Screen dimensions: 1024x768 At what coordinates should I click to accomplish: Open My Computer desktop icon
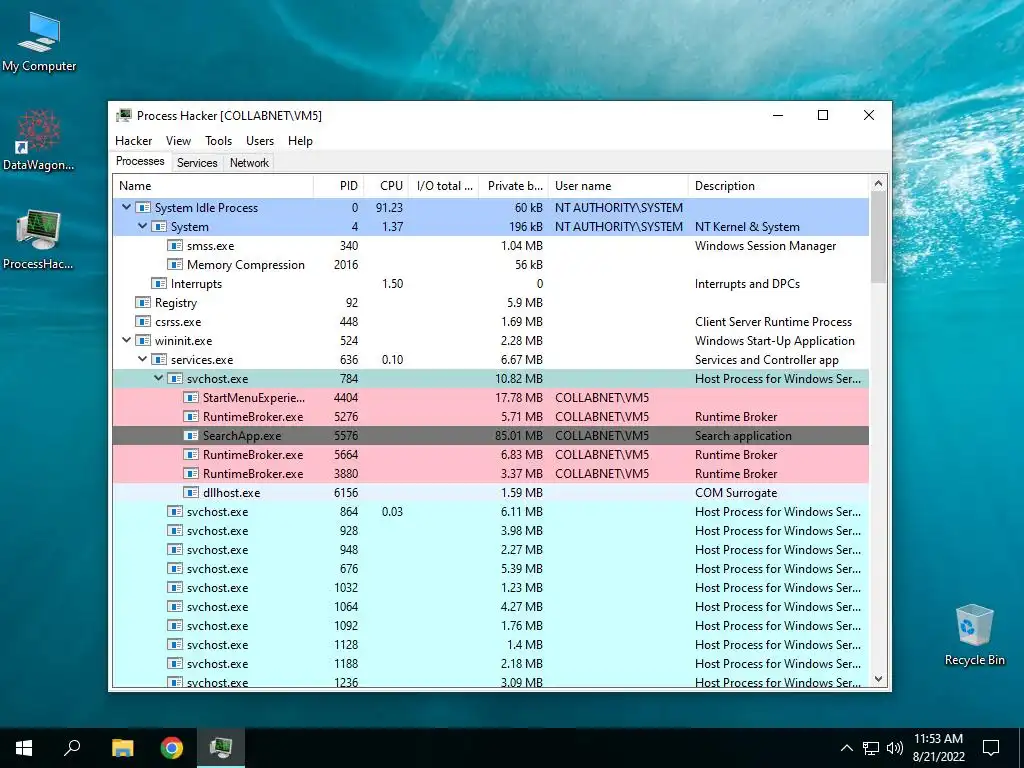39,42
